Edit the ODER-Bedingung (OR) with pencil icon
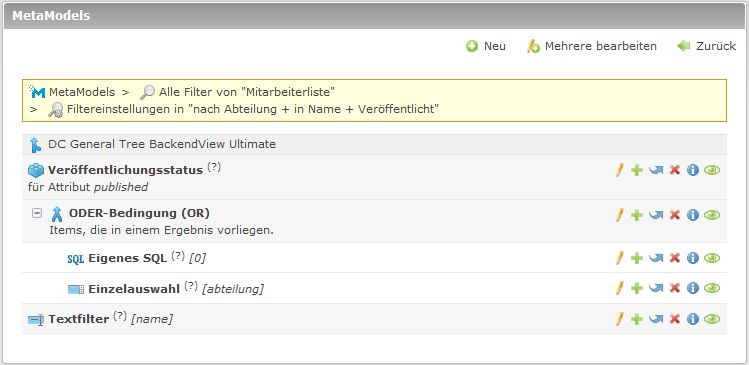 point(620,215)
